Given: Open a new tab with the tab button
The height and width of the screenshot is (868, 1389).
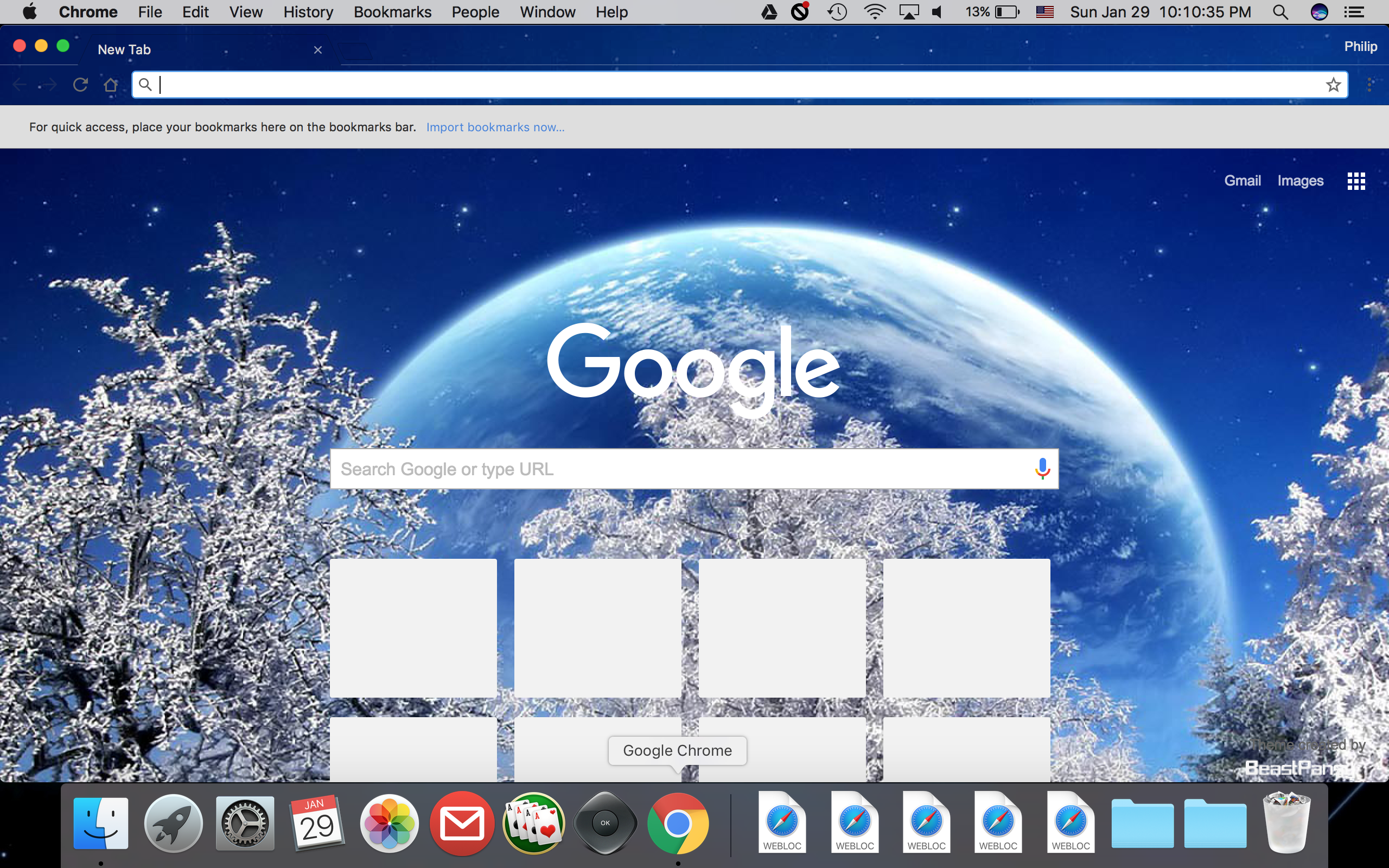Looking at the screenshot, I should point(356,51).
